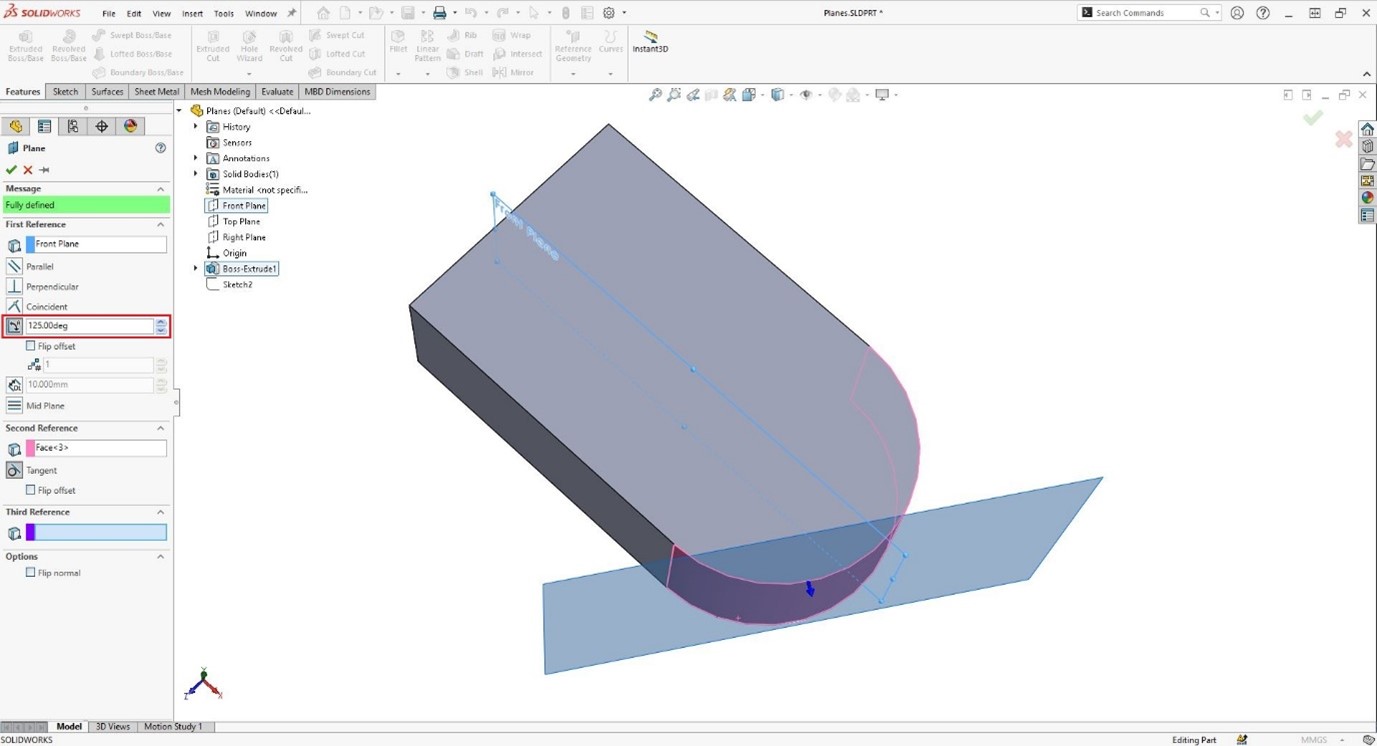Open the Hole Wizard tool

pyautogui.click(x=249, y=47)
